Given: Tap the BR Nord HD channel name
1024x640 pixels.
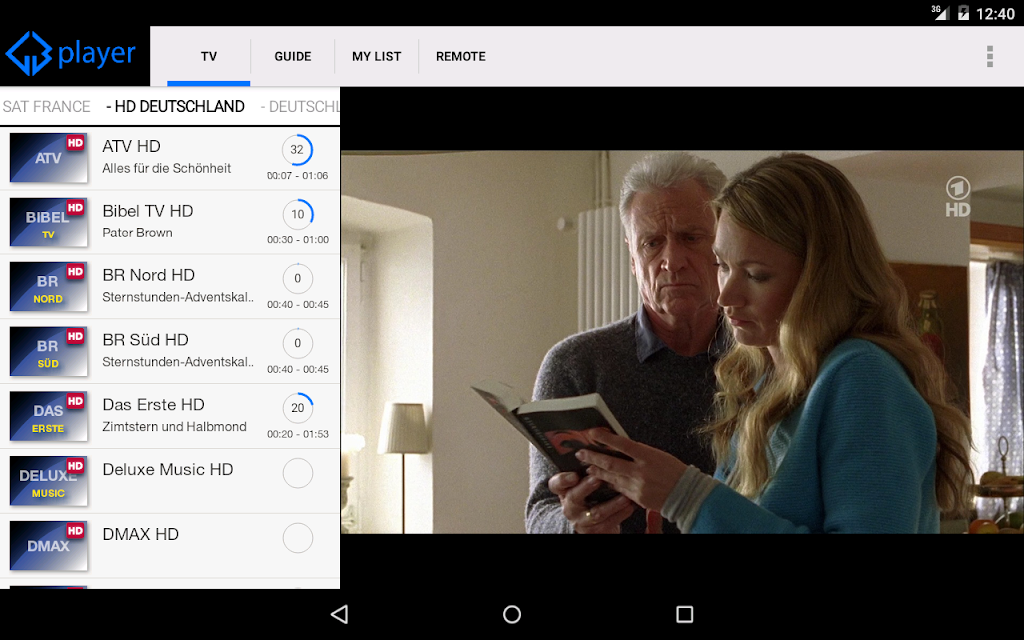Looking at the screenshot, I should coord(148,275).
